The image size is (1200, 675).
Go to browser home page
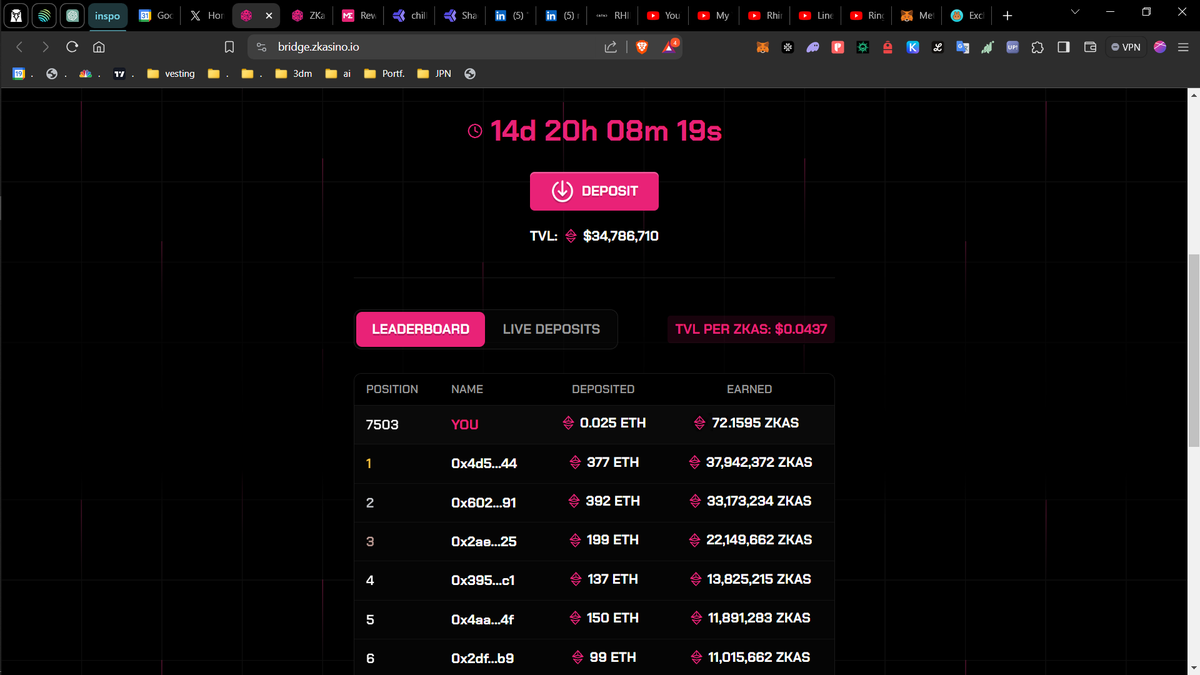[x=98, y=47]
